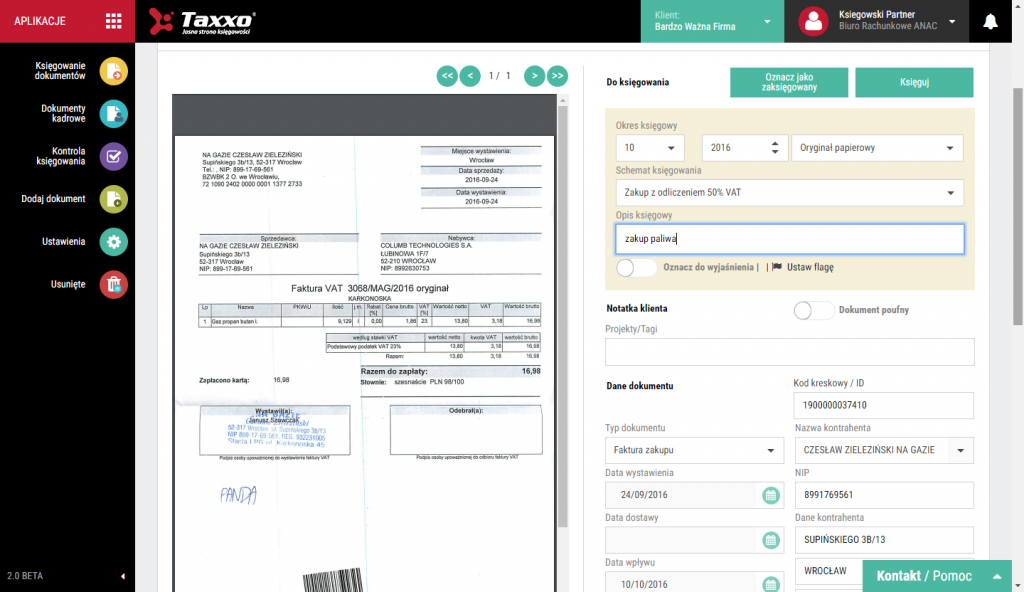Viewport: 1024px width, 592px height.
Task: Go to next document page
Action: pyautogui.click(x=534, y=76)
